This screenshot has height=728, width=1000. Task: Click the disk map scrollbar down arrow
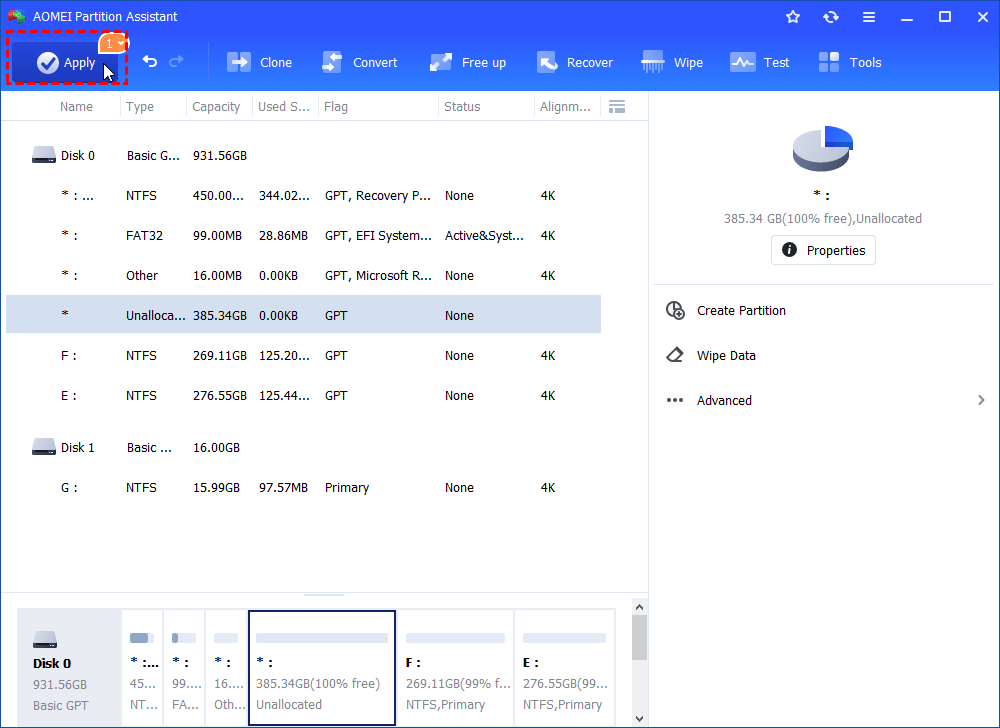(640, 719)
